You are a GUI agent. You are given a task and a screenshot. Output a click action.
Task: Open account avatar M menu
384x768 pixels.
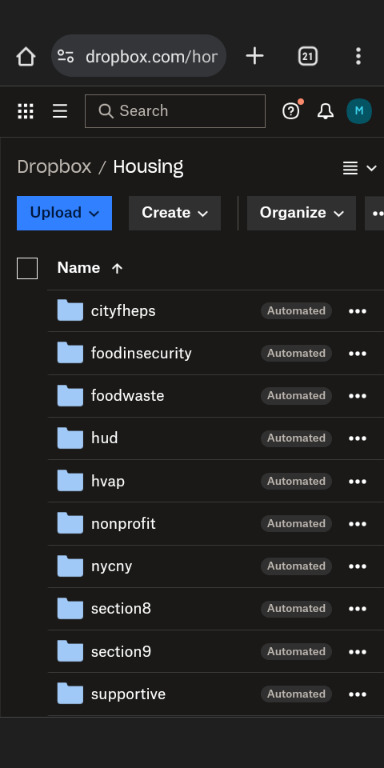point(359,111)
